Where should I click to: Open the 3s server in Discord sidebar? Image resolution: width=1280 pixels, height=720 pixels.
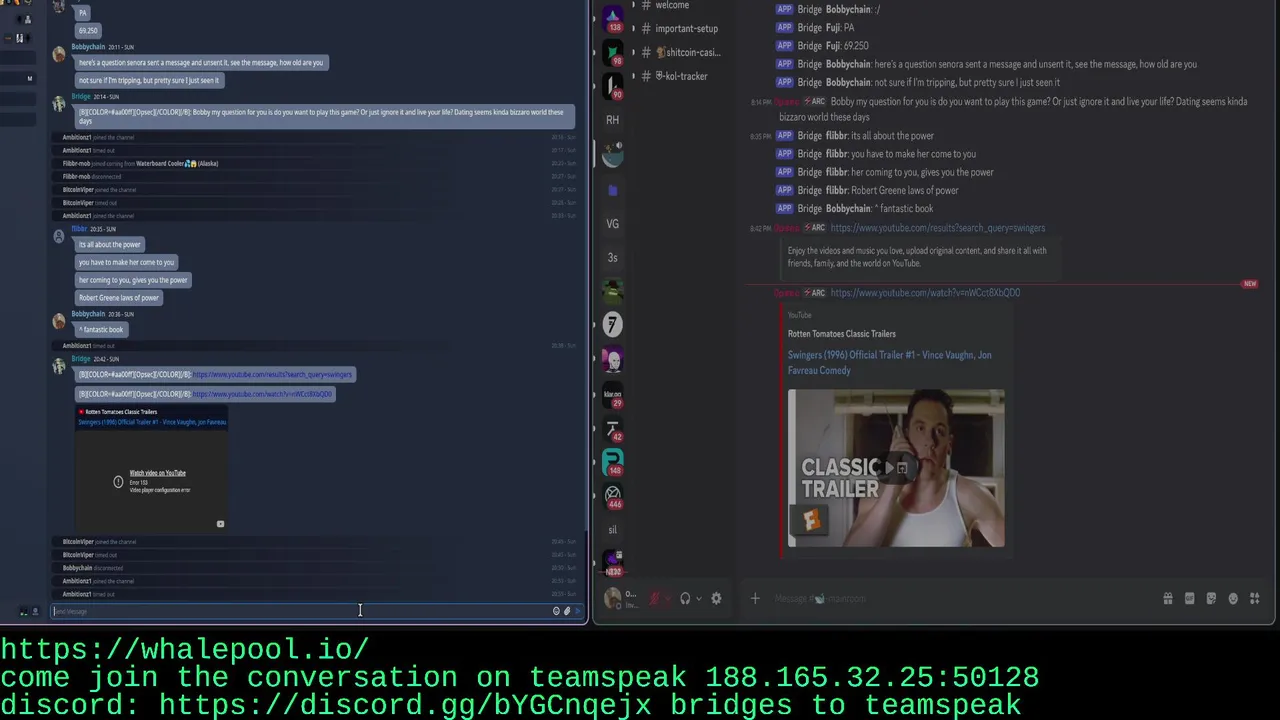pos(612,258)
